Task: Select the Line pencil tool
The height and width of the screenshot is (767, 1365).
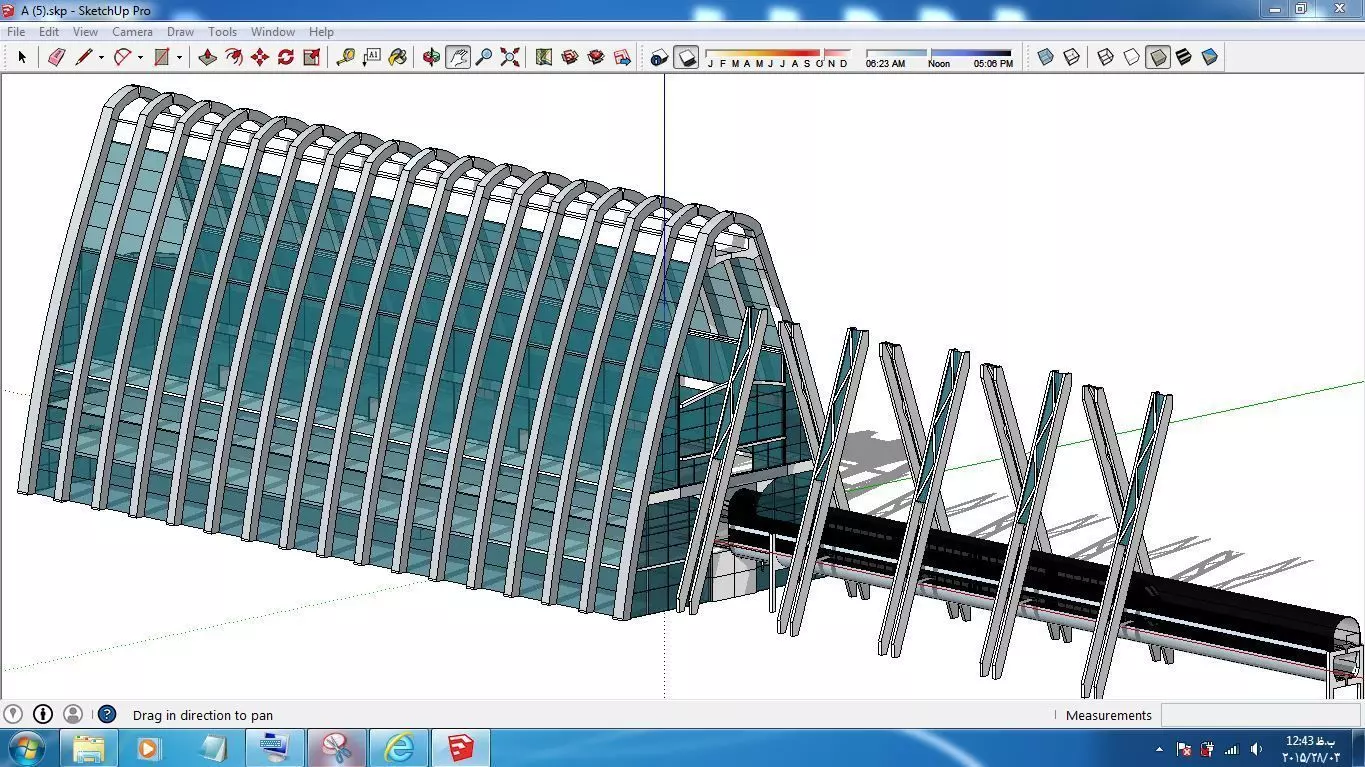Action: tap(83, 57)
